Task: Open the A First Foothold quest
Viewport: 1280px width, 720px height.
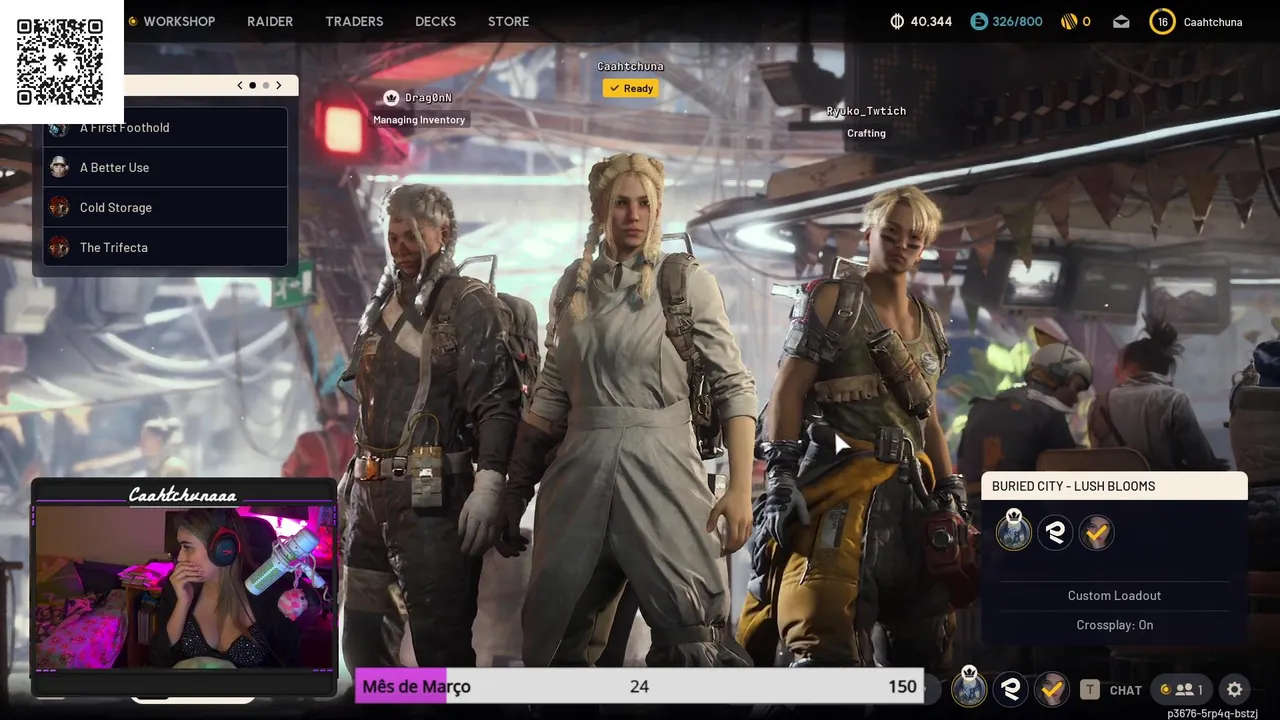Action: click(165, 127)
